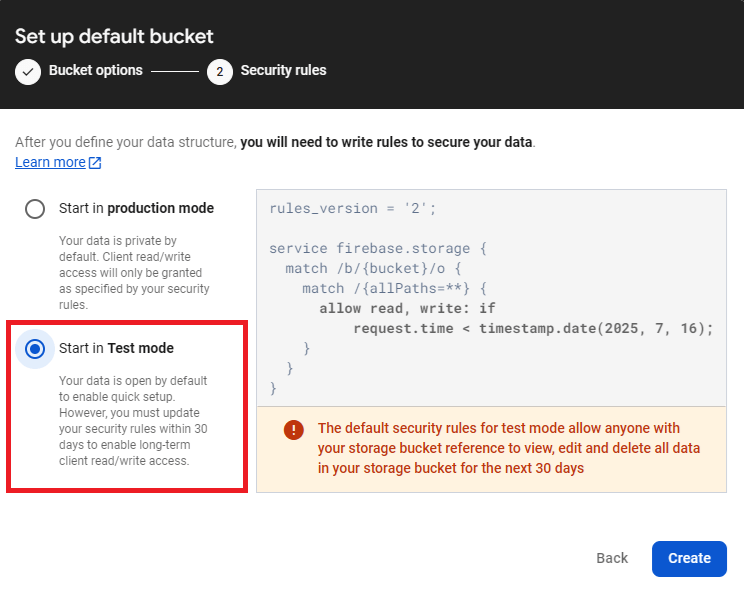Image resolution: width=744 pixels, height=590 pixels.
Task: Click the 'Set up default bucket' heading
Action: [x=114, y=37]
